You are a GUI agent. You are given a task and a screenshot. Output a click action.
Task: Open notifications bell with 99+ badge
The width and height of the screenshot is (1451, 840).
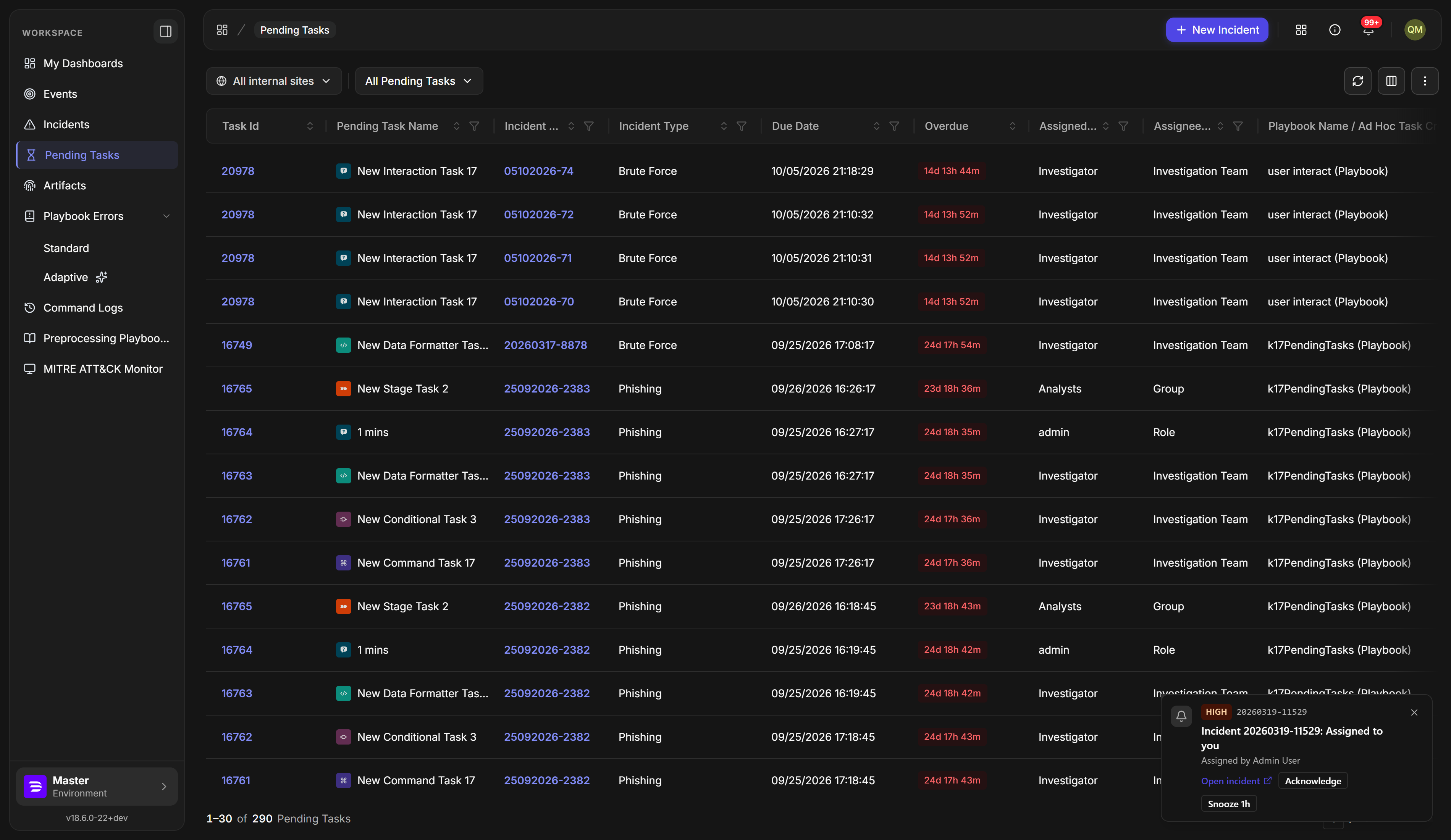(x=1369, y=30)
